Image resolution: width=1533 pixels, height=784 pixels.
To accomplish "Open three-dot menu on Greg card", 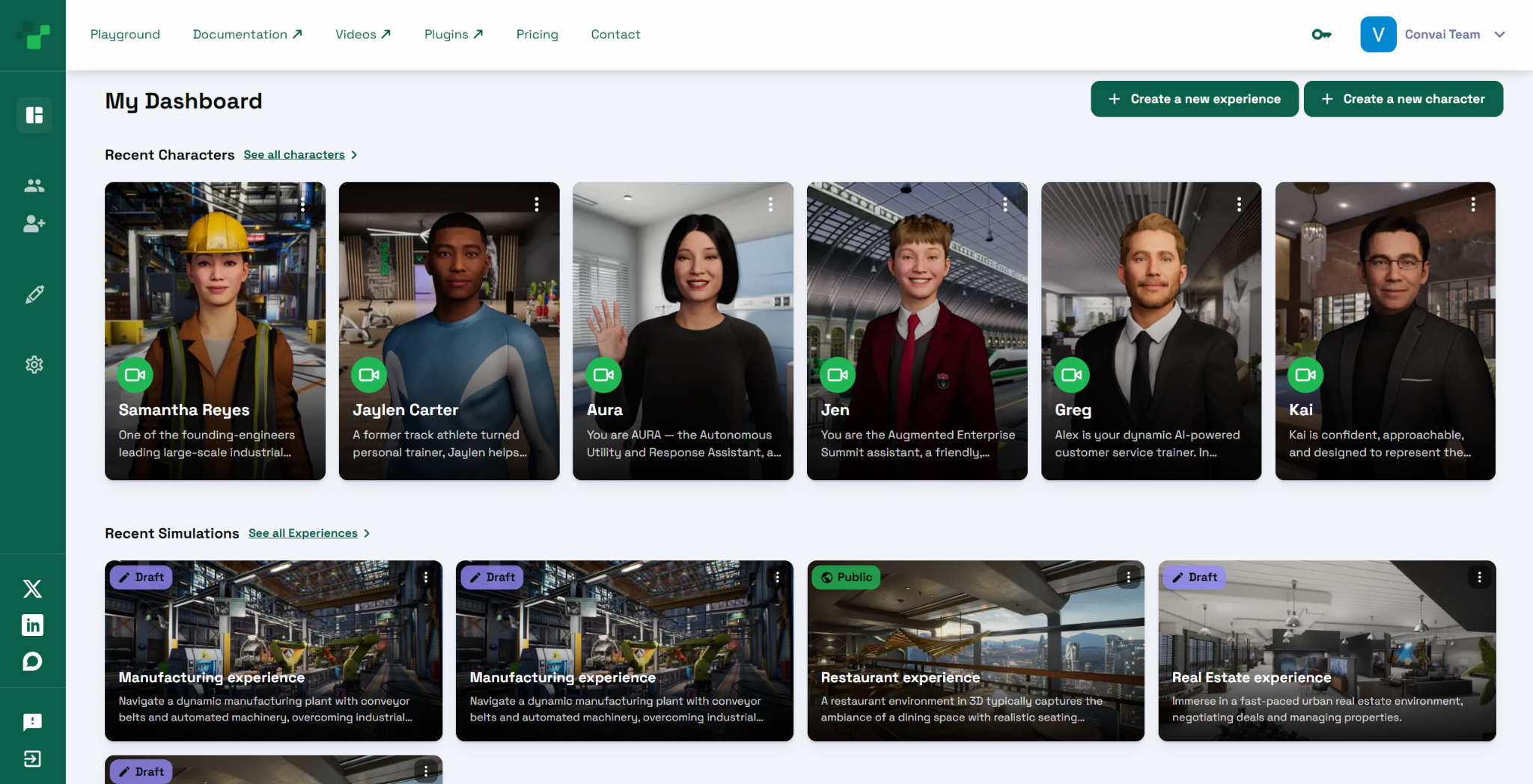I will tap(1240, 204).
